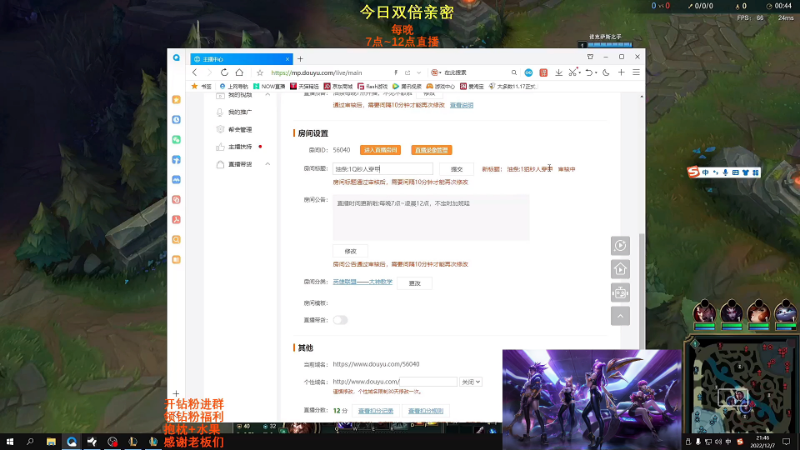Open Windows taskbar search
The image size is (800, 450).
coord(30,441)
